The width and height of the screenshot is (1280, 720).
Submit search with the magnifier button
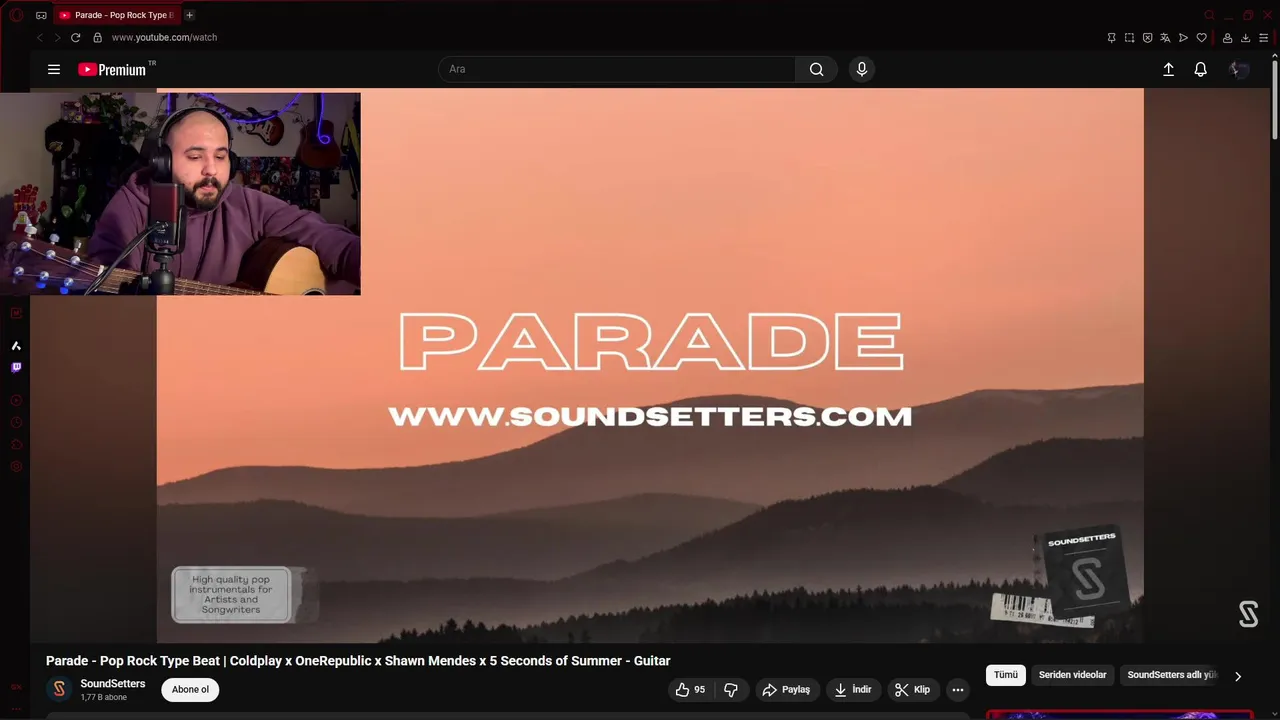tap(816, 69)
